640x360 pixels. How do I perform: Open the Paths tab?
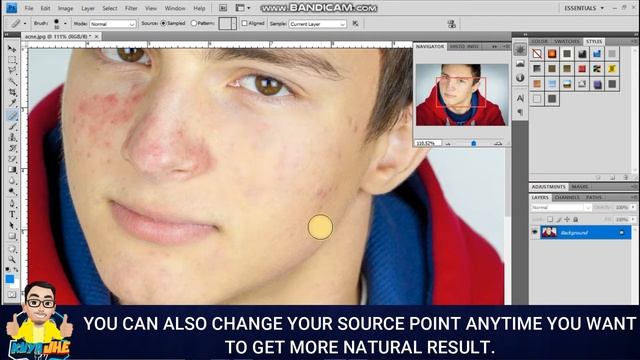click(x=593, y=197)
